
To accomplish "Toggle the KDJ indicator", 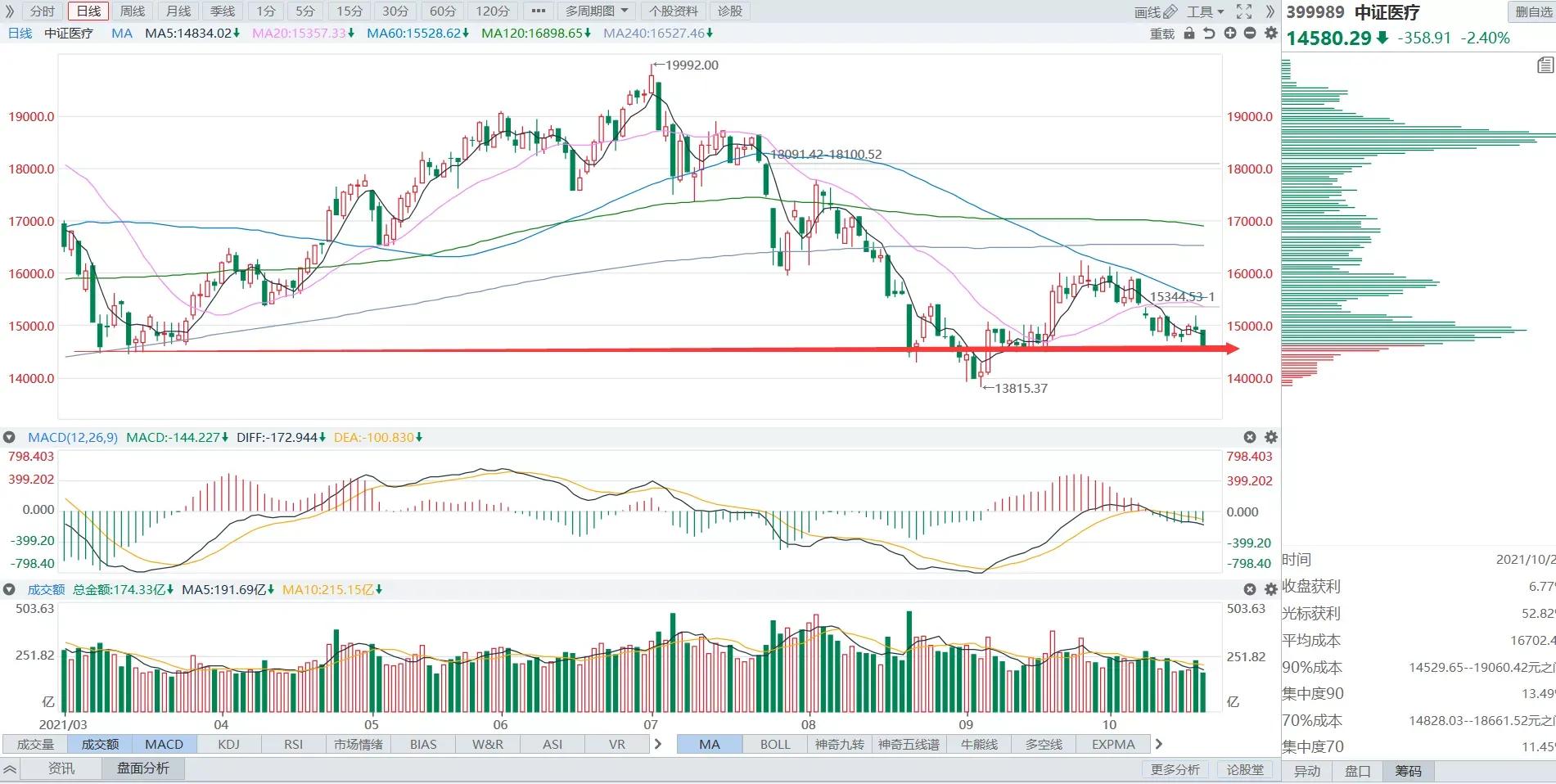I will point(229,744).
